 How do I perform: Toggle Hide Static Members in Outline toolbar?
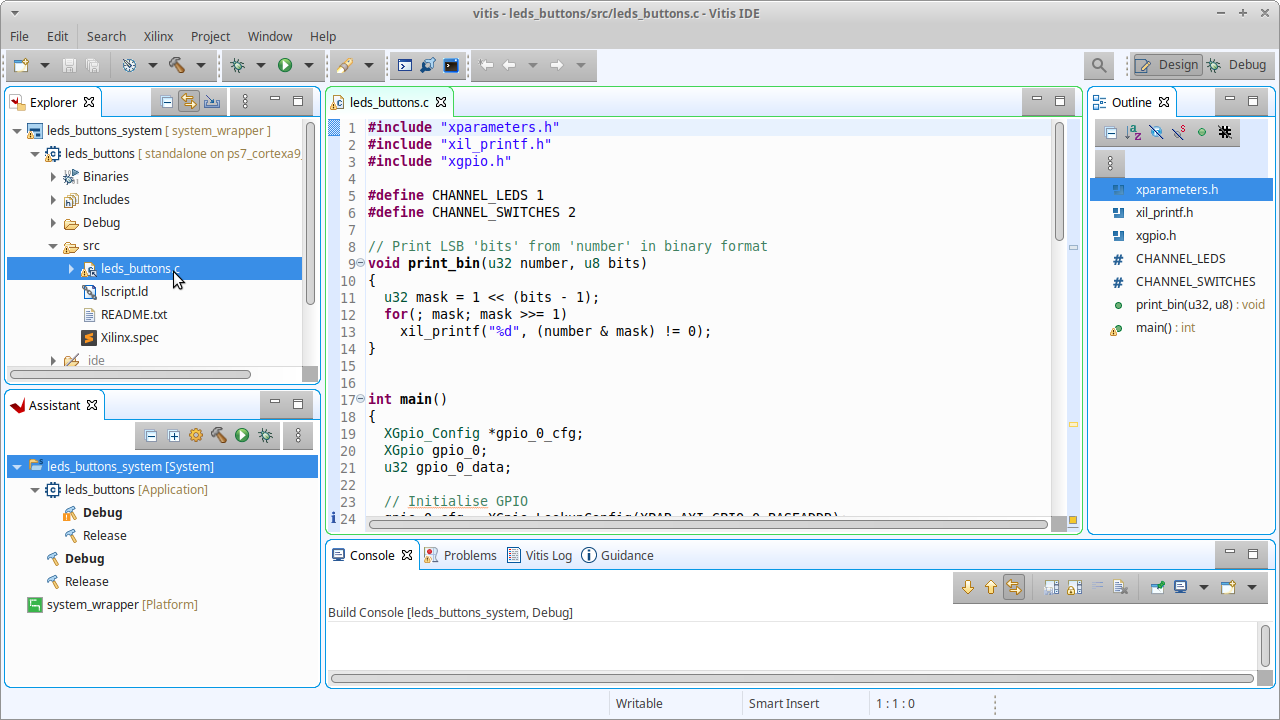(1179, 132)
